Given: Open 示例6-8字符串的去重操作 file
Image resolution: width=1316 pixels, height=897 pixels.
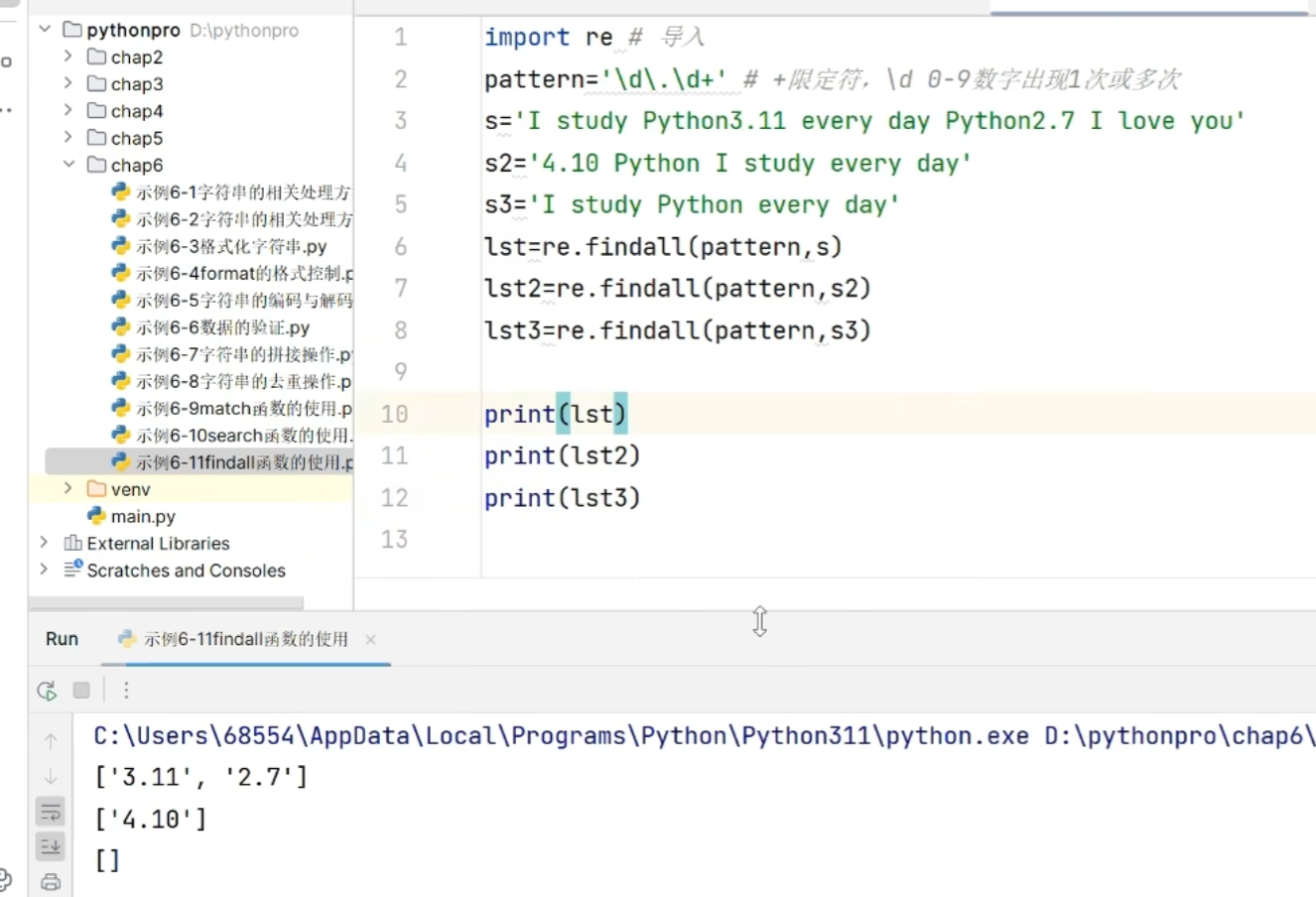Looking at the screenshot, I should [x=244, y=381].
